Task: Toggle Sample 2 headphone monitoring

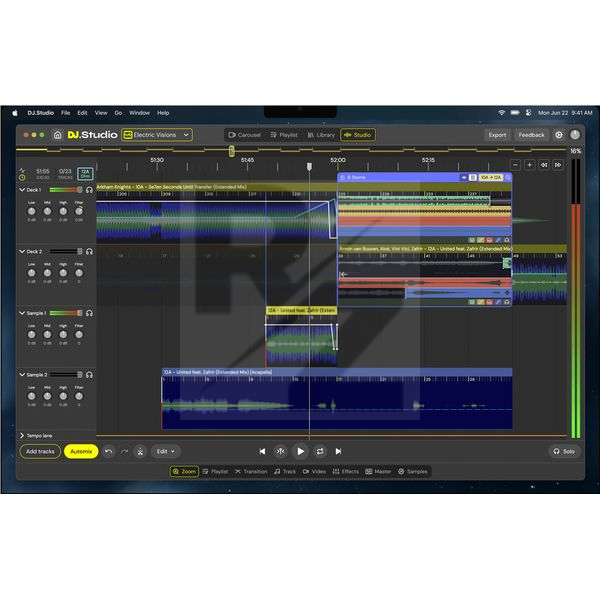Action: [x=89, y=375]
